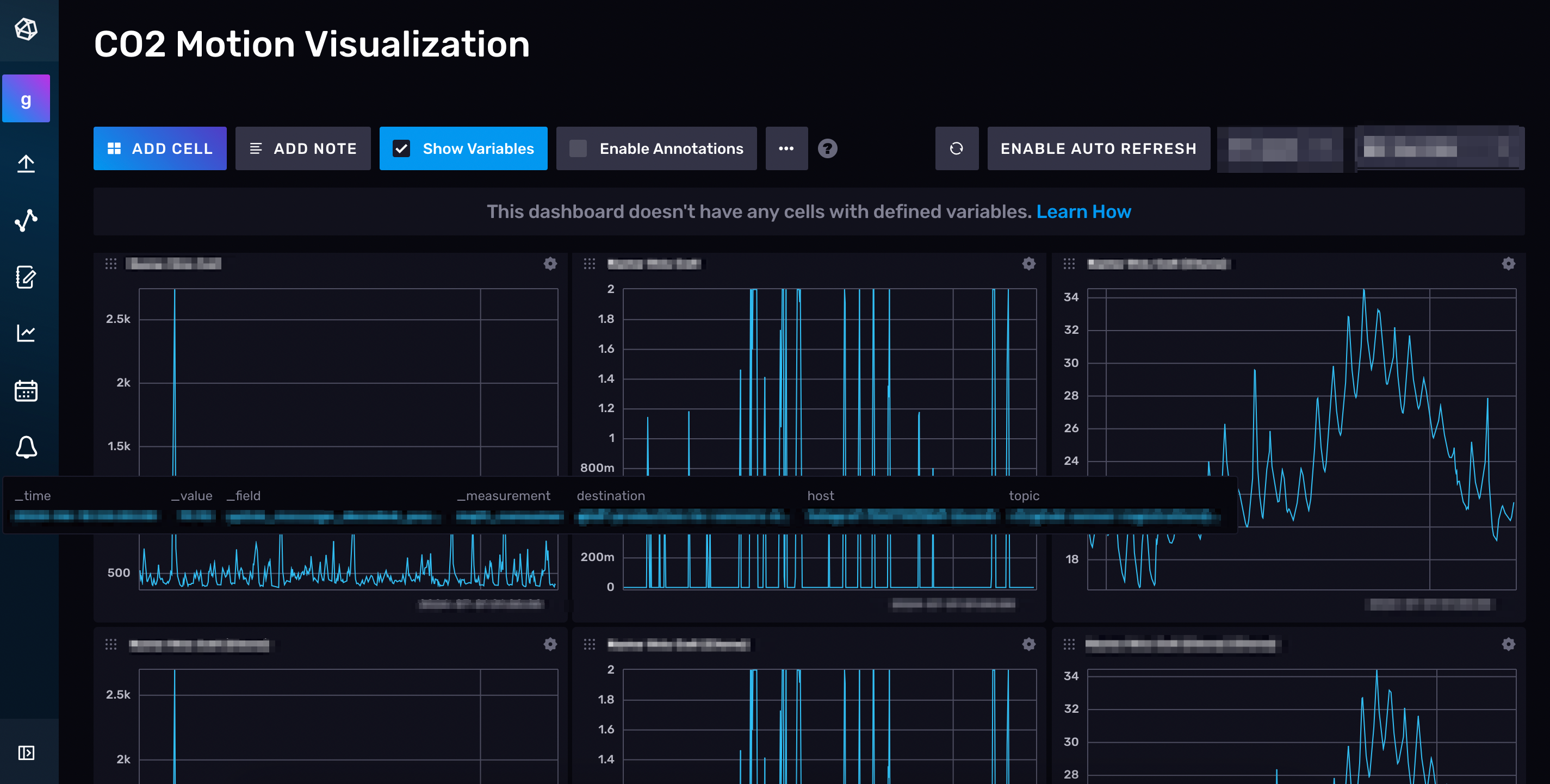Open the Notebooks sidebar icon
Image resolution: width=1550 pixels, height=784 pixels.
(x=27, y=277)
